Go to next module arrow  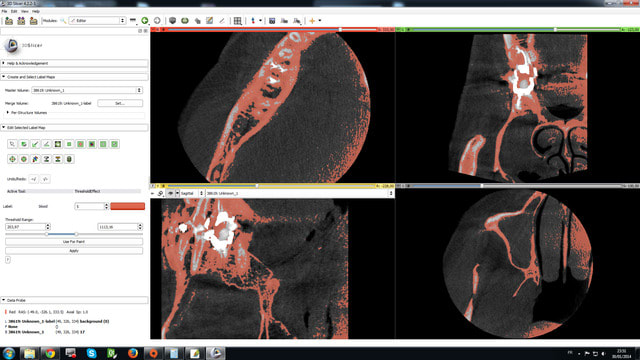[x=157, y=20]
